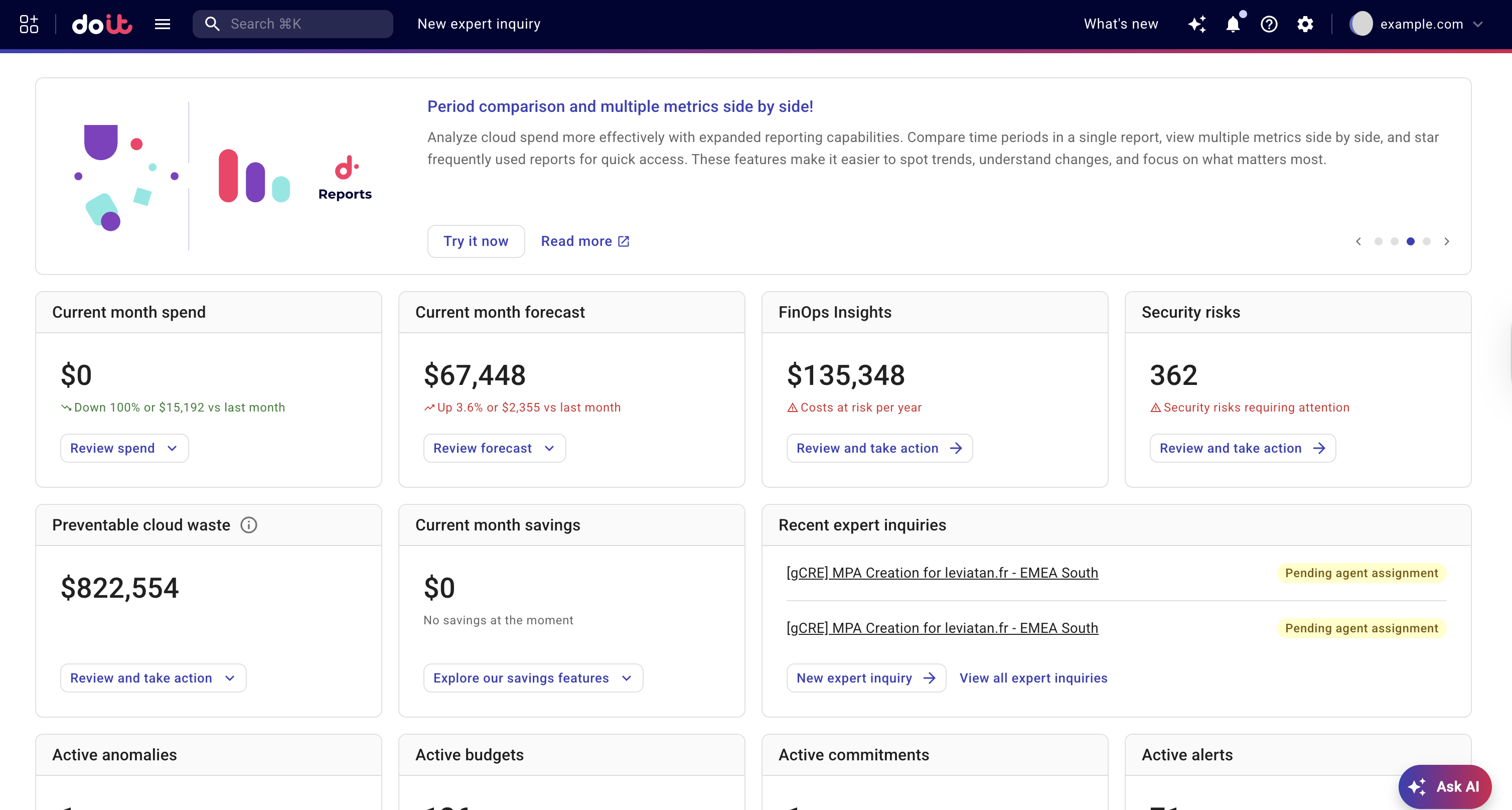Open the leviatan.fr EMEA South inquiry link

tap(942, 573)
